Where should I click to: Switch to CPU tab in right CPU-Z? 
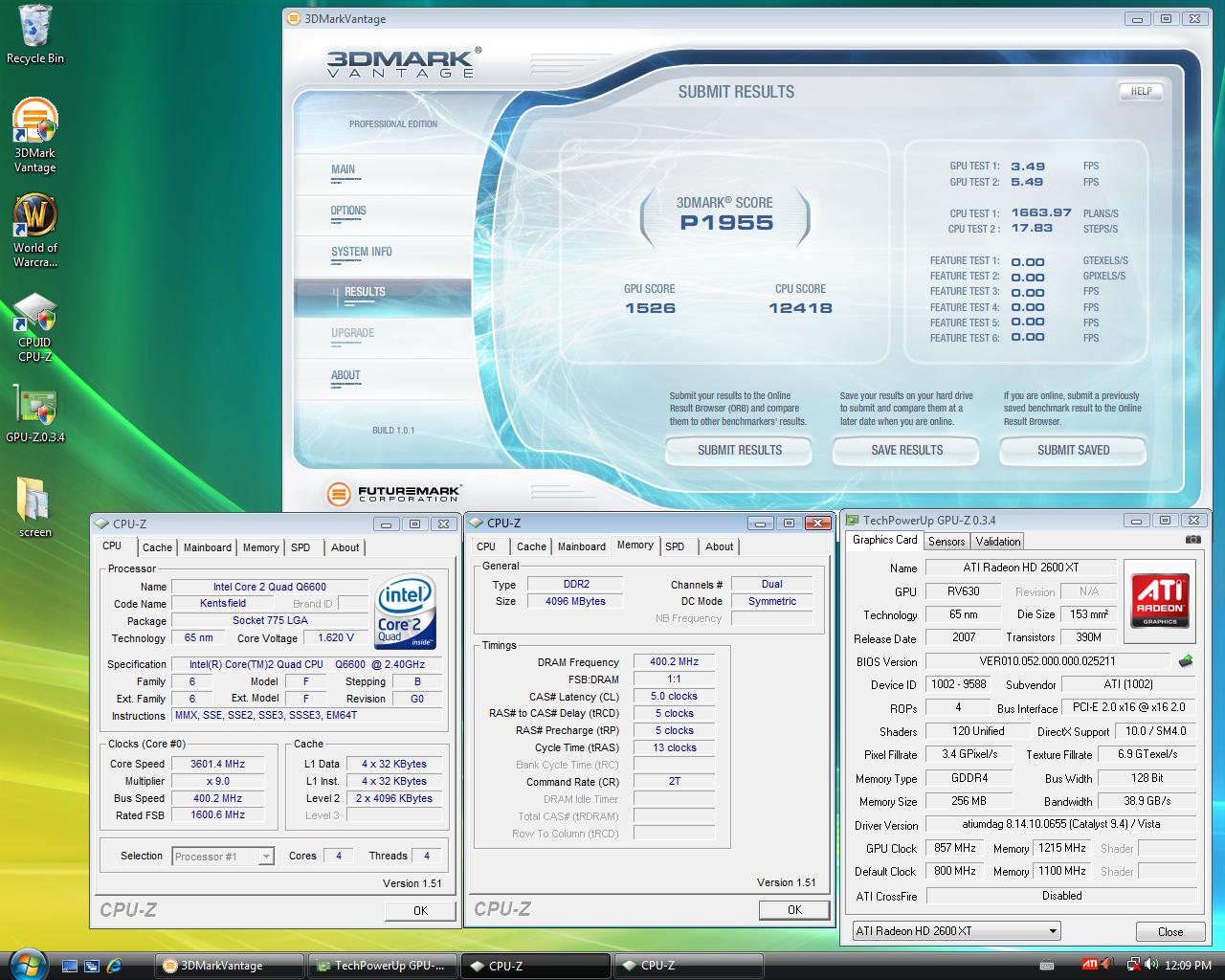[x=486, y=546]
